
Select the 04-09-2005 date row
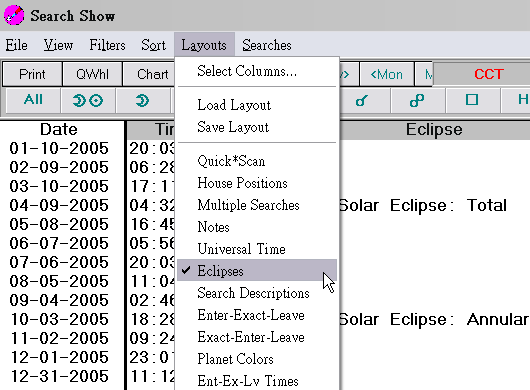(x=59, y=205)
